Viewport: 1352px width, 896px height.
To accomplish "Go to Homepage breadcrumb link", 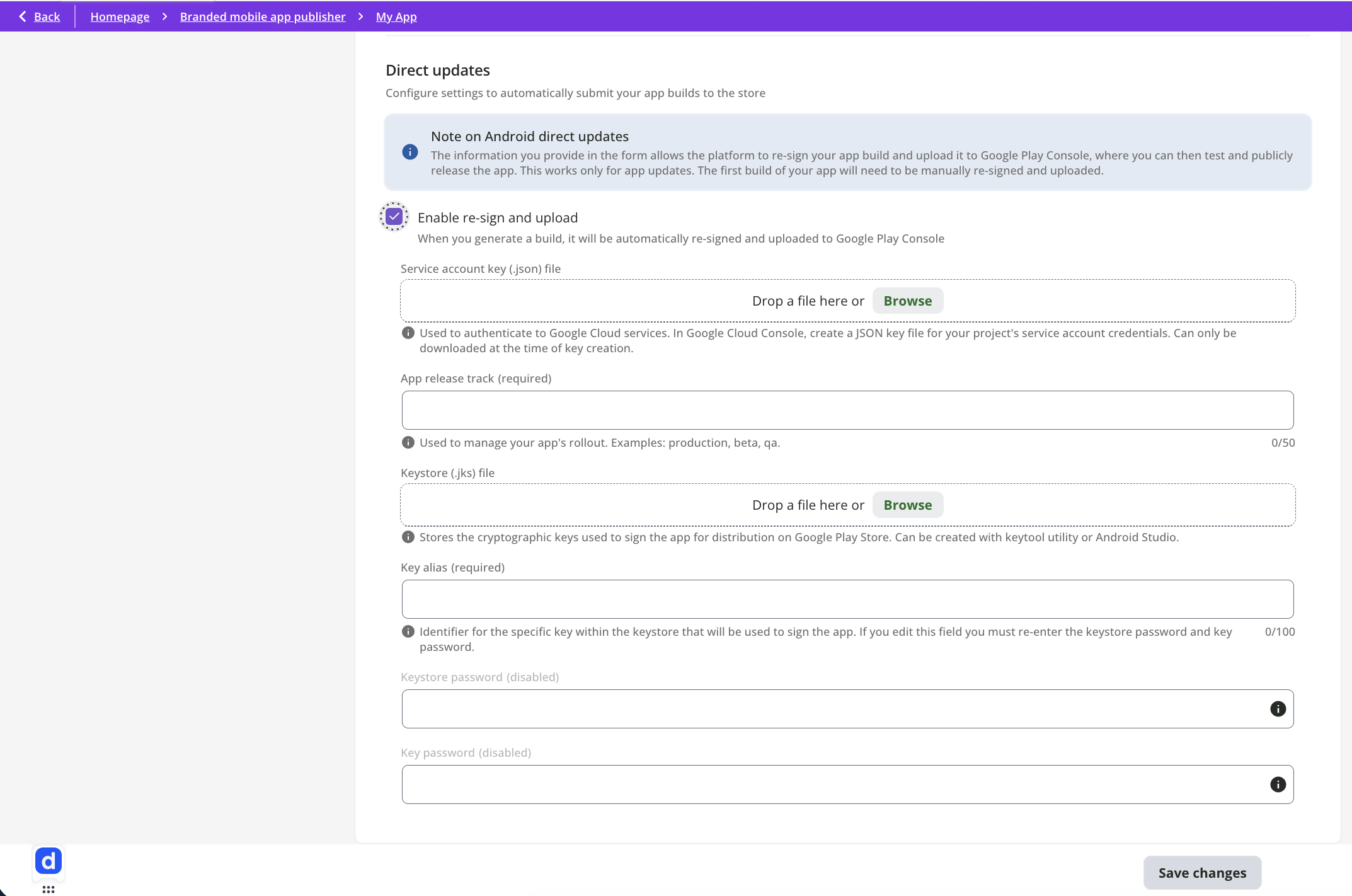I will 120,16.
